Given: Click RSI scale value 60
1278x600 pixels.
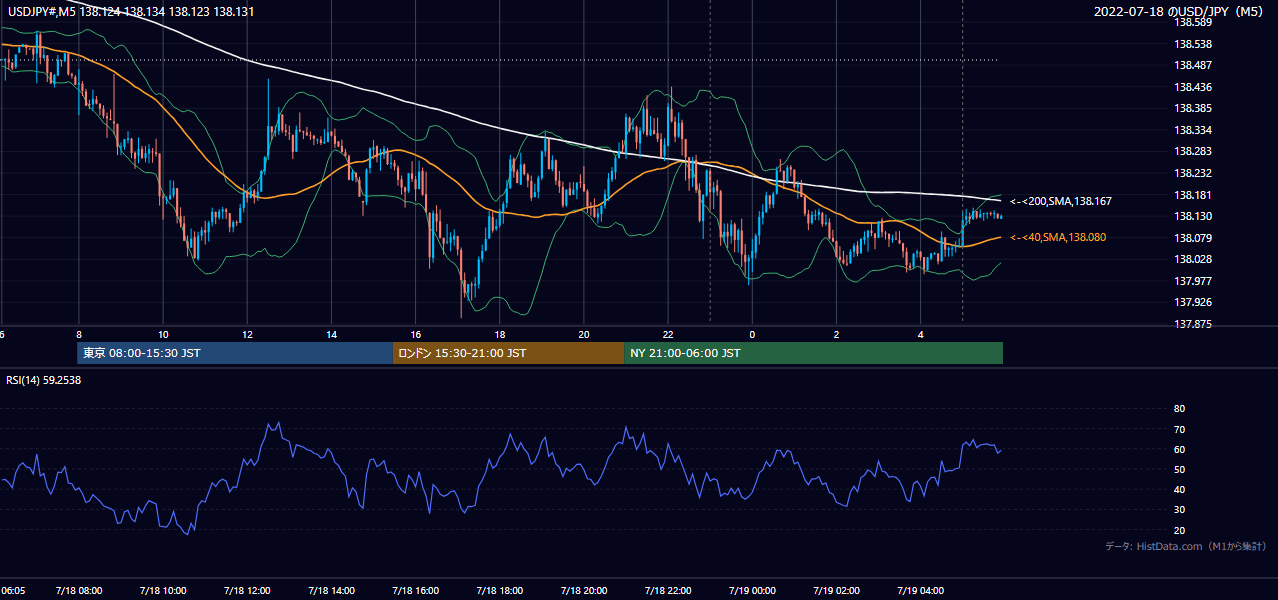Looking at the screenshot, I should (1180, 449).
